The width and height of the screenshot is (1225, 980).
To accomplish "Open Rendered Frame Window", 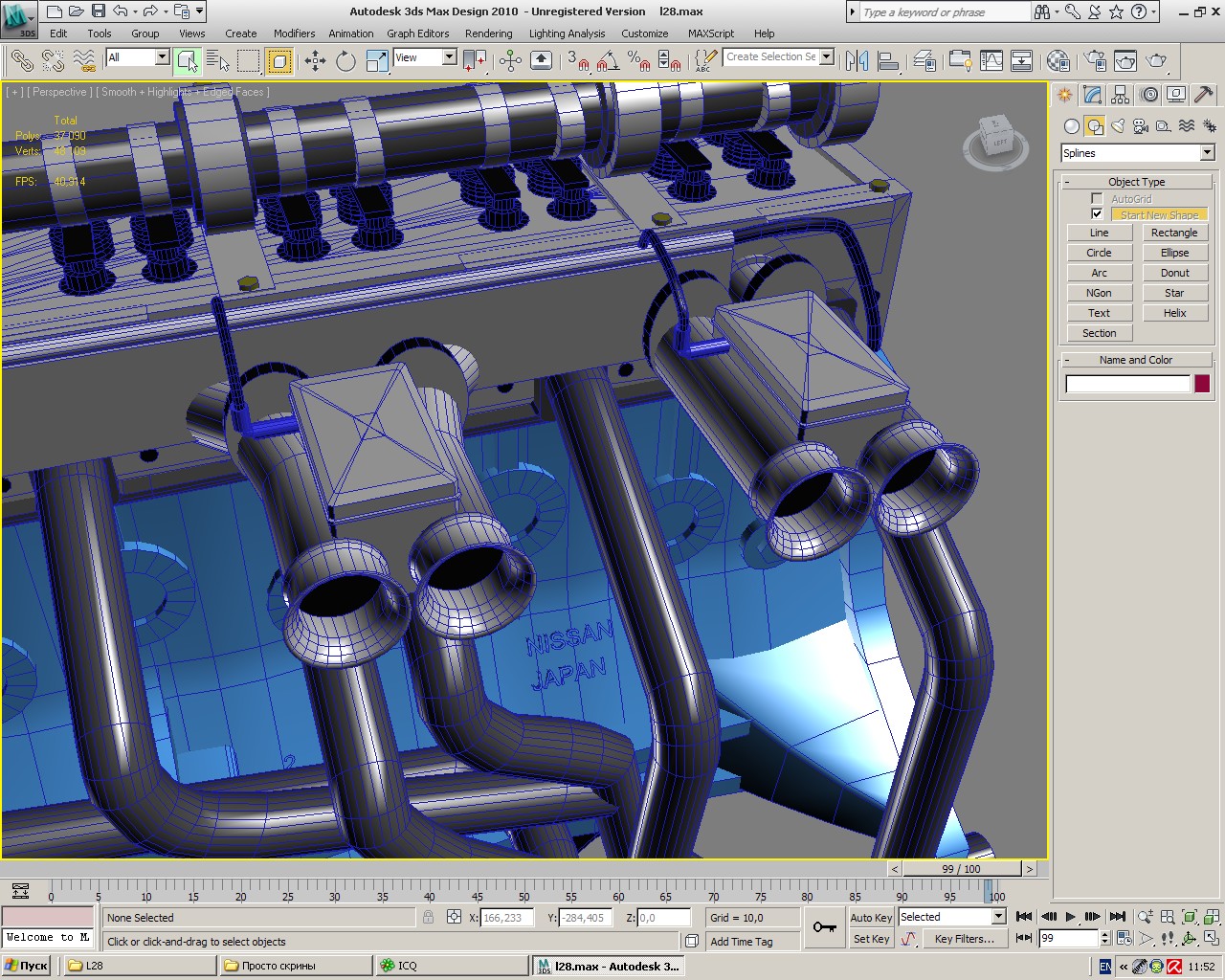I will tap(1125, 61).
